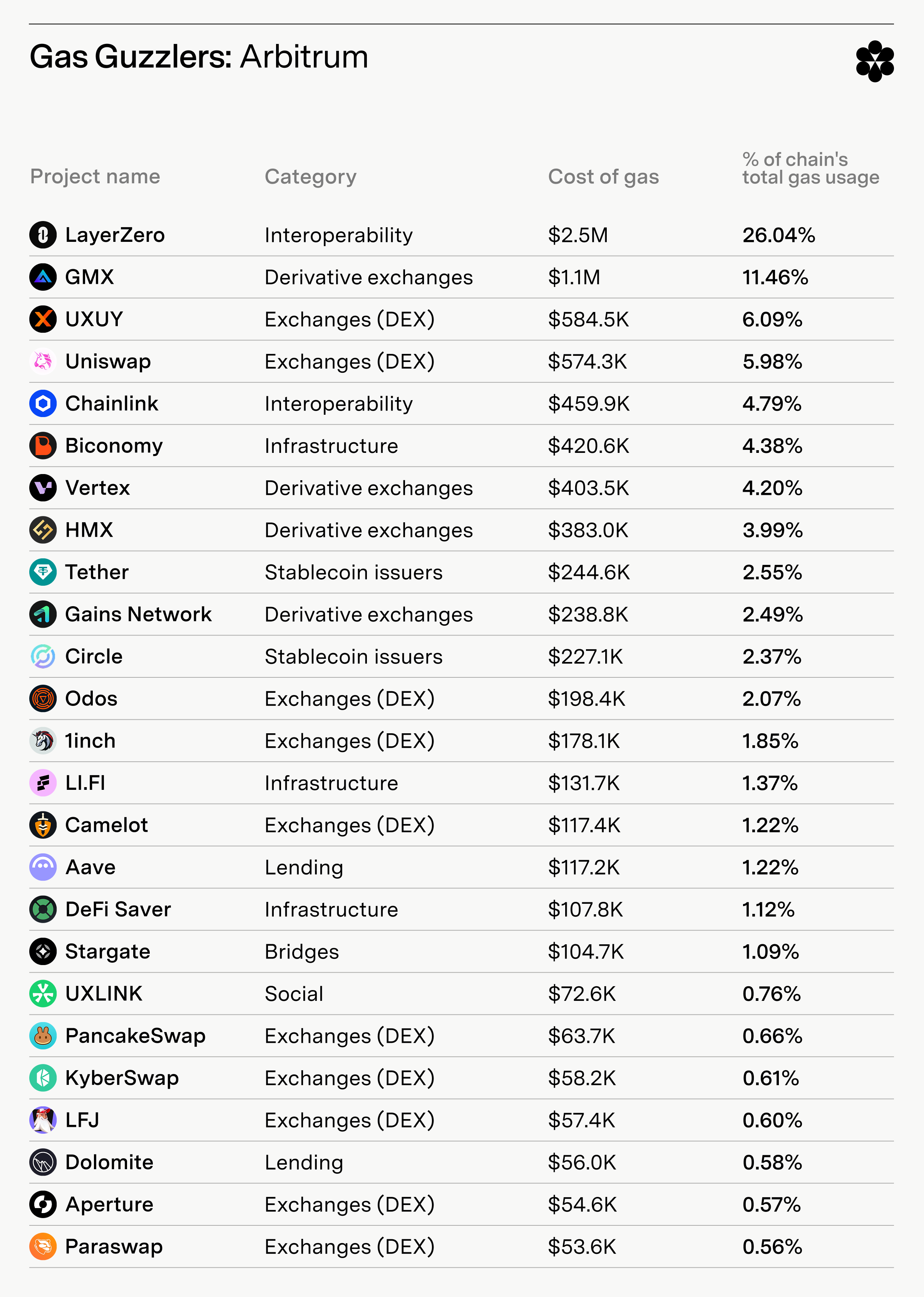The image size is (924, 1297).
Task: Click the Gas Guzzlers: Arbitrum title
Action: [x=199, y=57]
